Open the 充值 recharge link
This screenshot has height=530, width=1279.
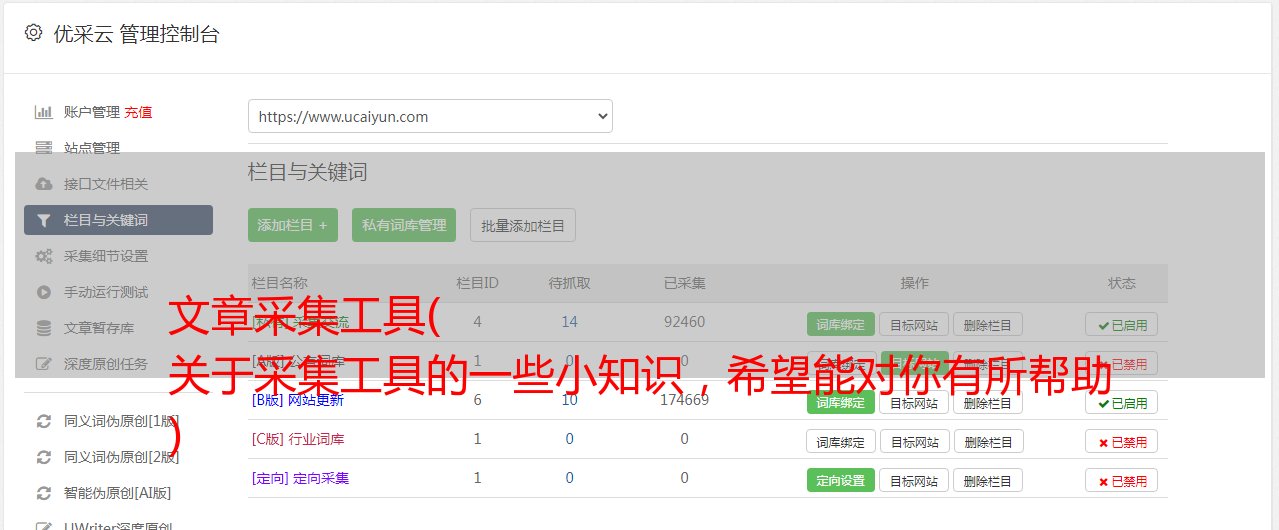pos(139,112)
